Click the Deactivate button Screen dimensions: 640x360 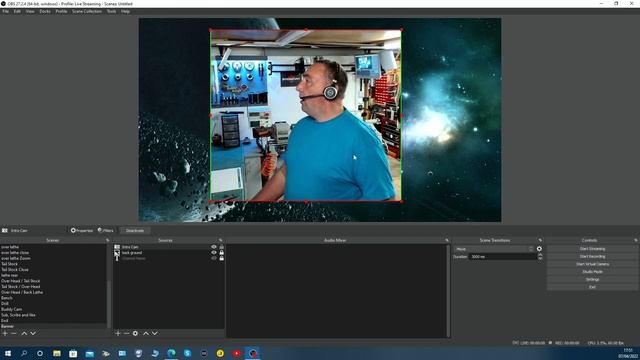click(135, 231)
